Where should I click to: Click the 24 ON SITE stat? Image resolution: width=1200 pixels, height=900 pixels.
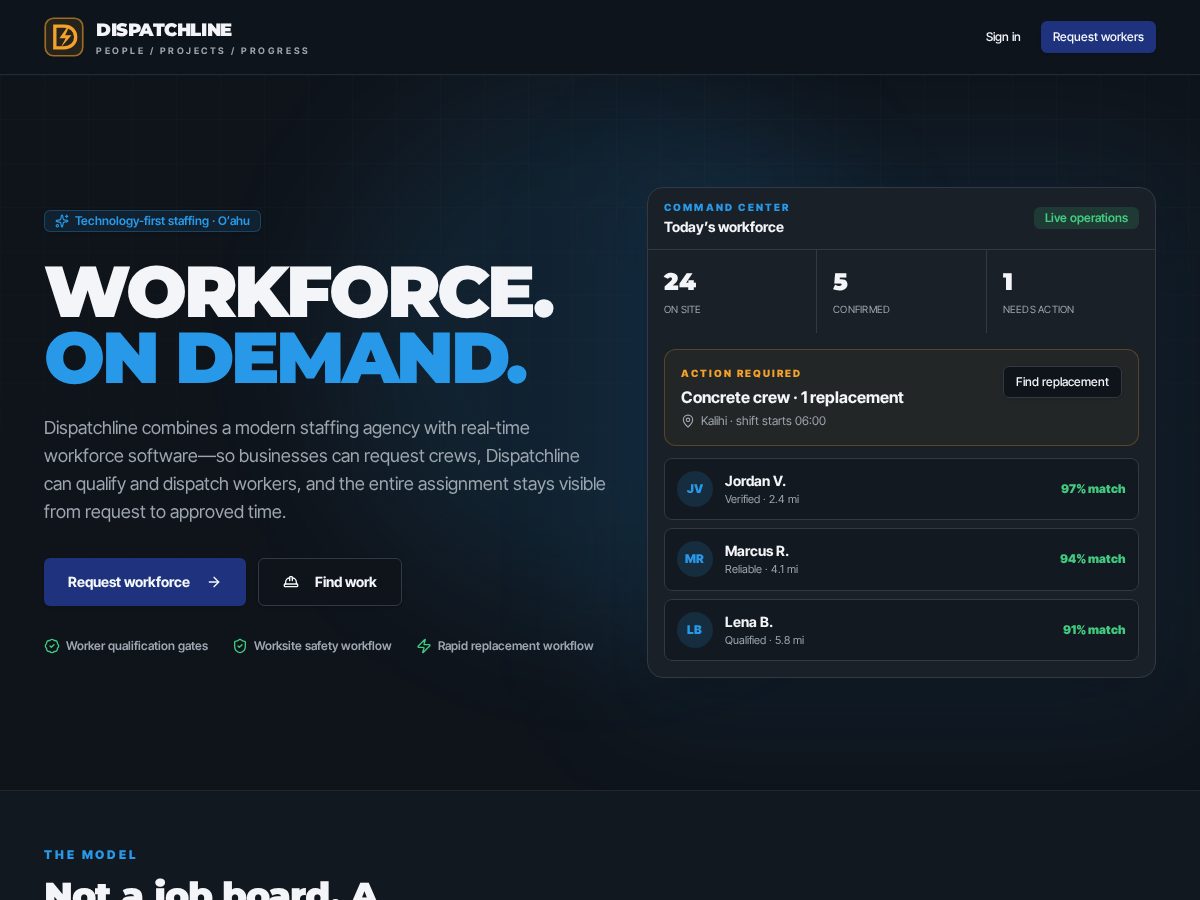(x=732, y=291)
